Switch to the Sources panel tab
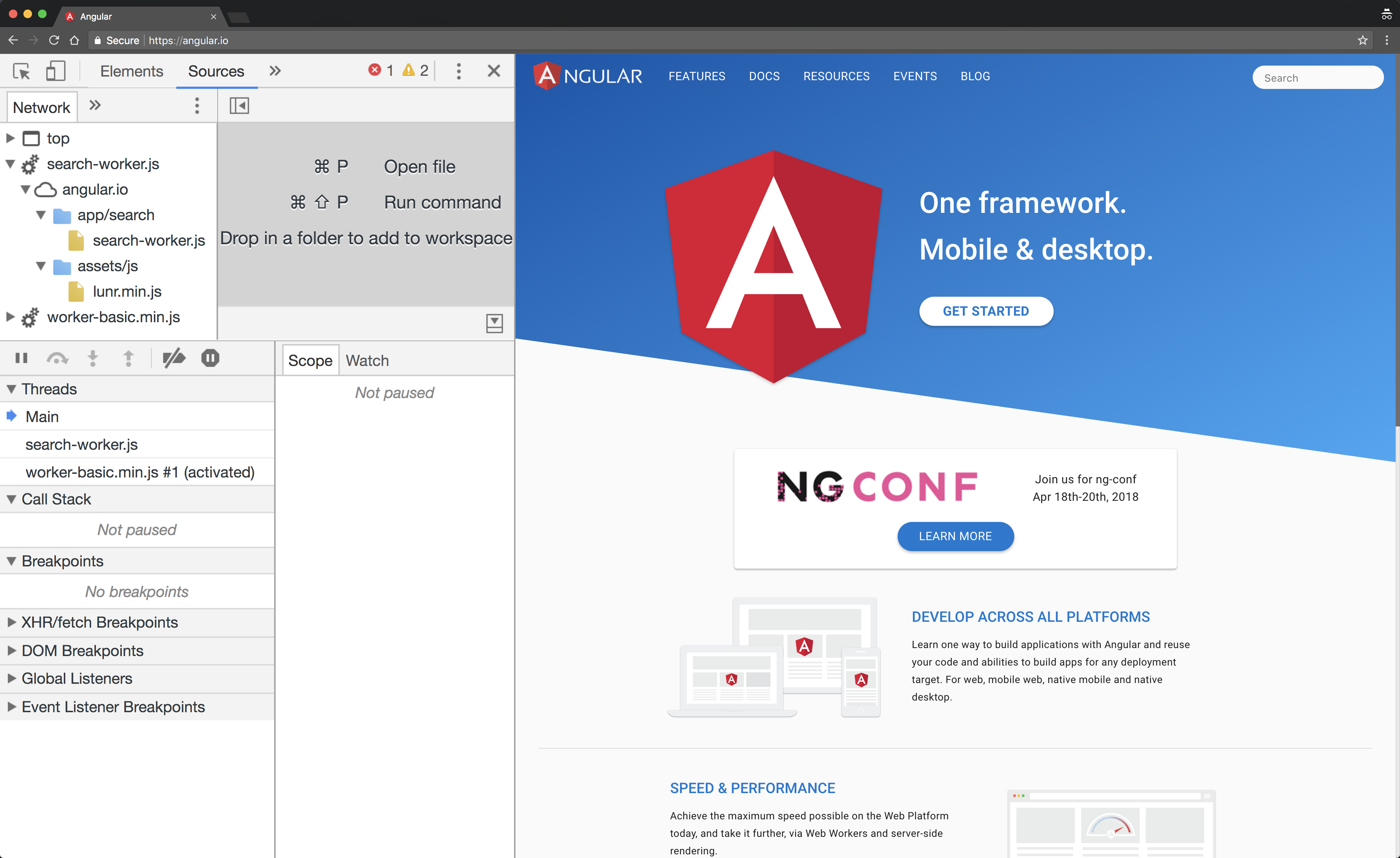Viewport: 1400px width, 858px height. [216, 71]
